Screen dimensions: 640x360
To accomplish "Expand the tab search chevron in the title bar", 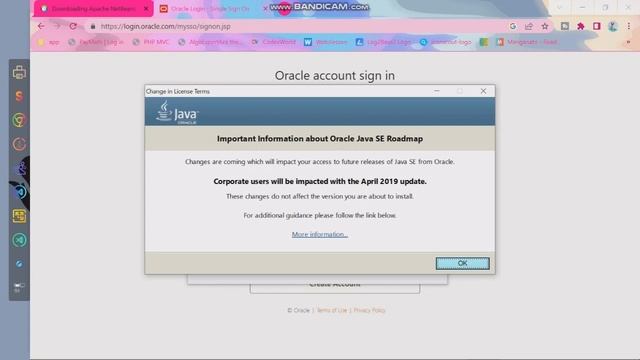I will (560, 7).
